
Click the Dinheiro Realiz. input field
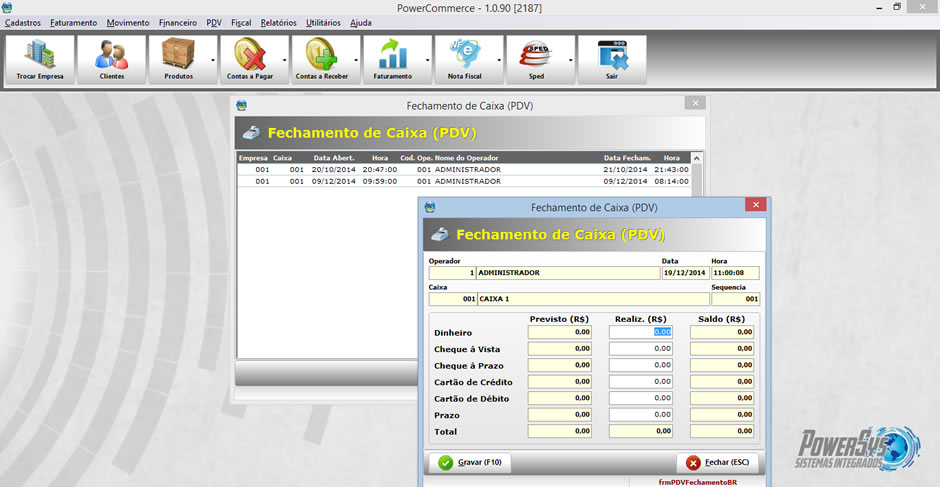[641, 332]
